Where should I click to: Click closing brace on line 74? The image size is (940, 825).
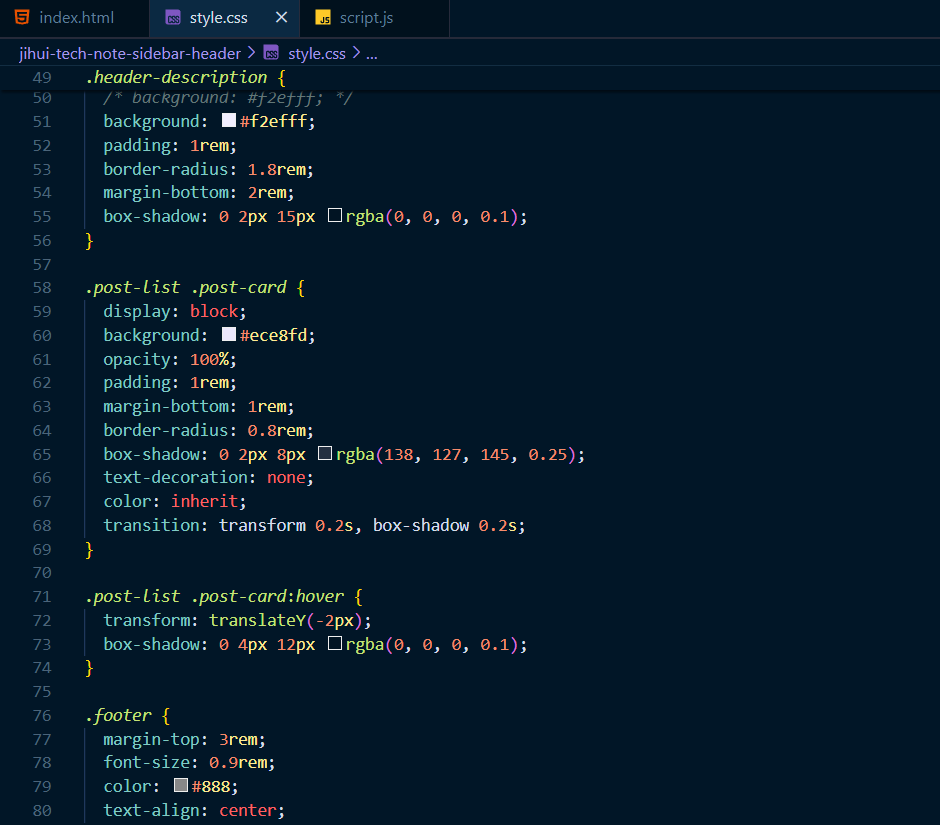[89, 667]
